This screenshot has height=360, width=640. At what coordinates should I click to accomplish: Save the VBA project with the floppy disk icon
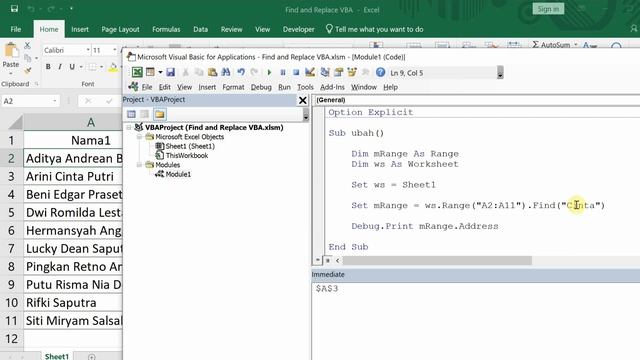tap(170, 72)
